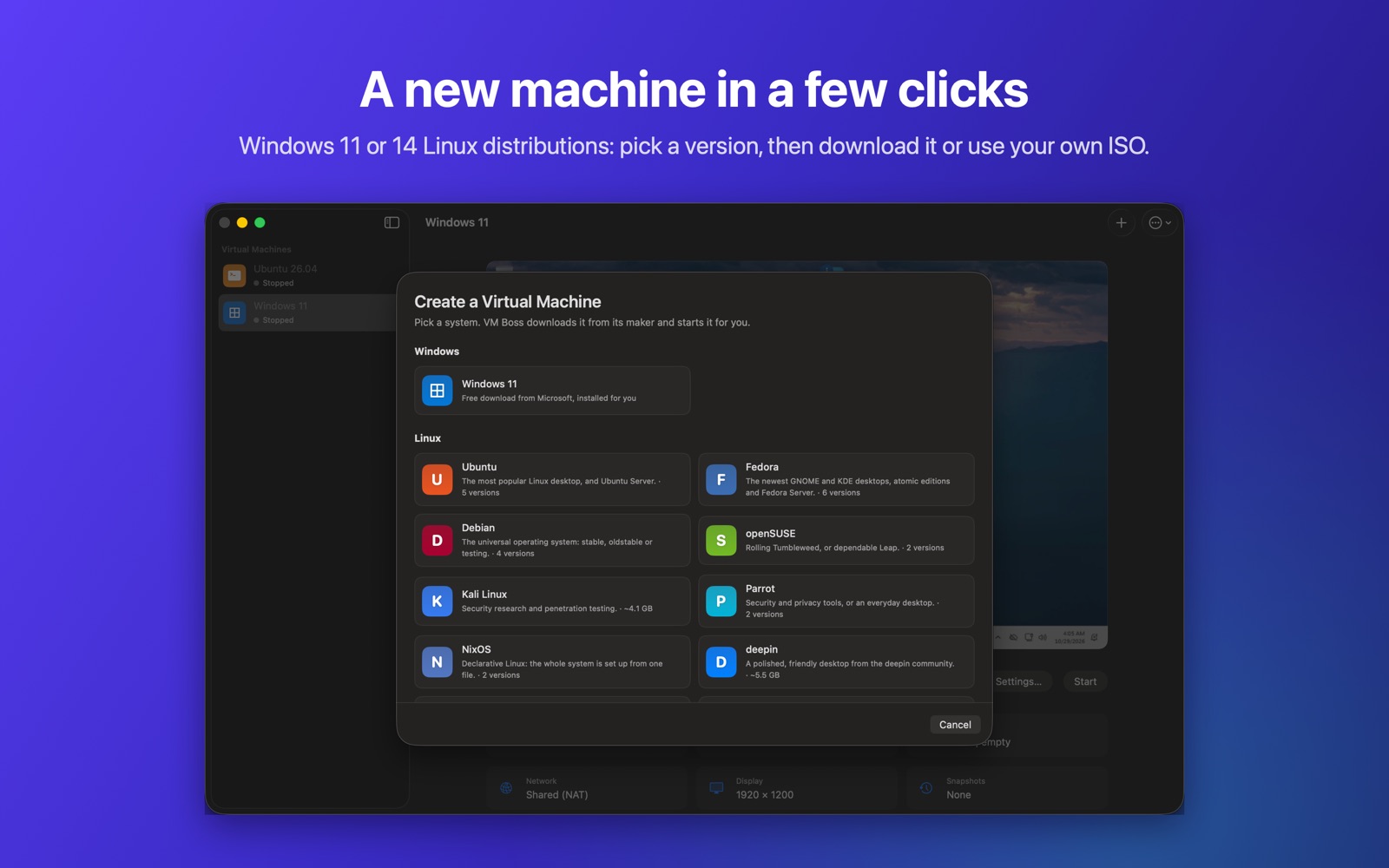Click the 'Linux' section heading
This screenshot has height=868, width=1389.
(428, 438)
